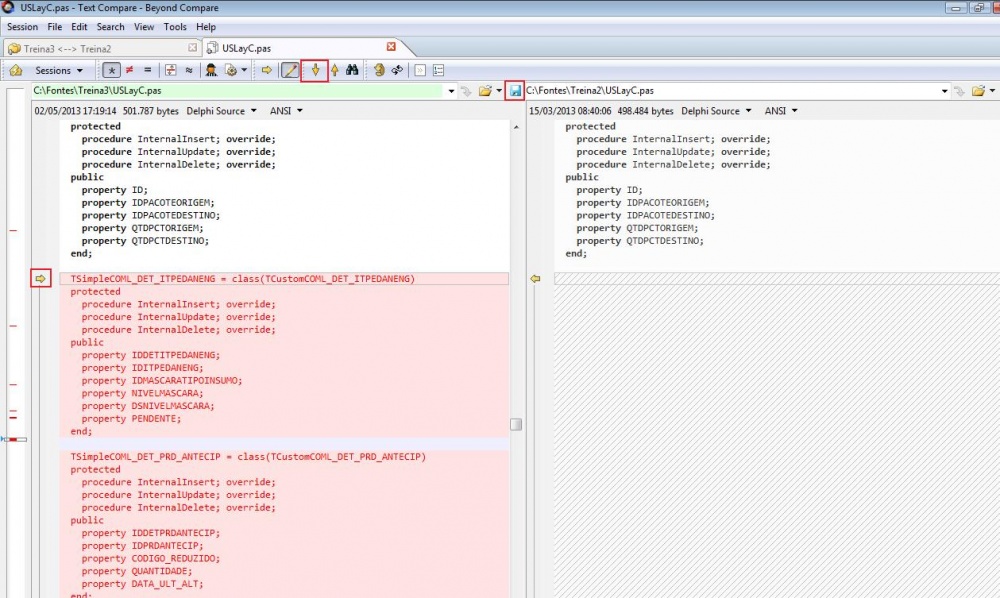Open the Rules referee icon

[x=211, y=70]
